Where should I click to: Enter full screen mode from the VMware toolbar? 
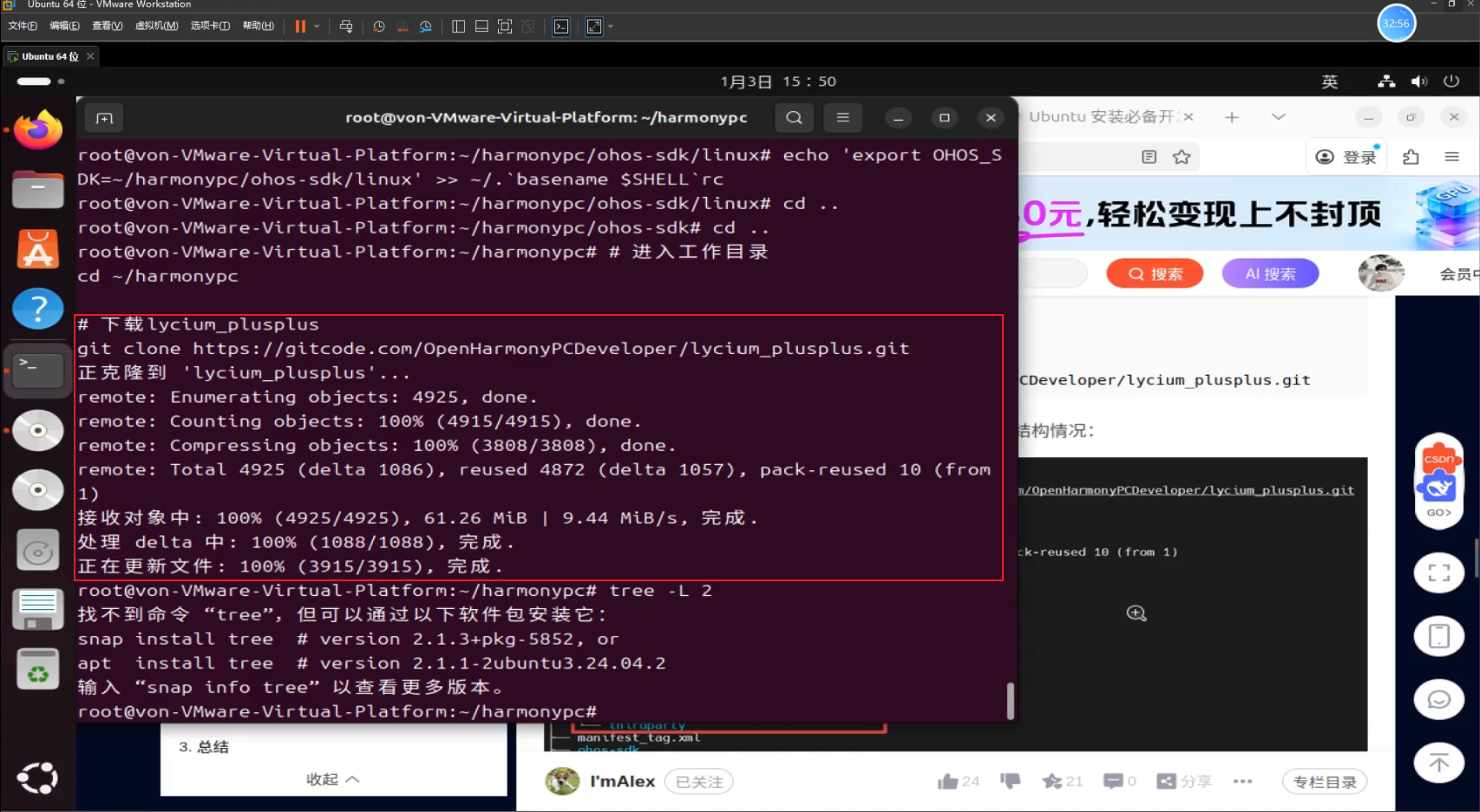point(503,26)
